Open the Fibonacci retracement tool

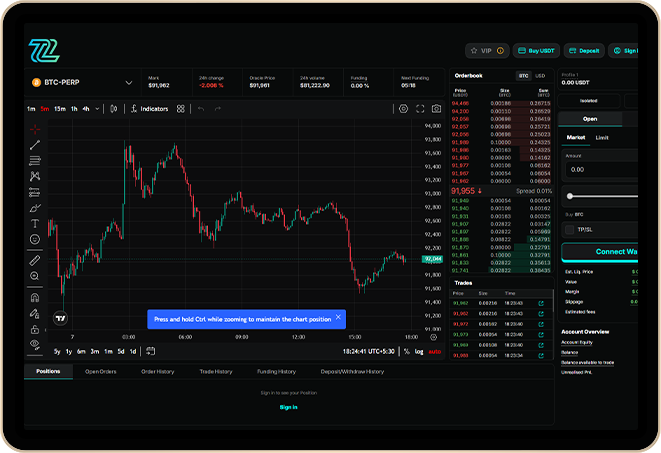click(x=35, y=161)
